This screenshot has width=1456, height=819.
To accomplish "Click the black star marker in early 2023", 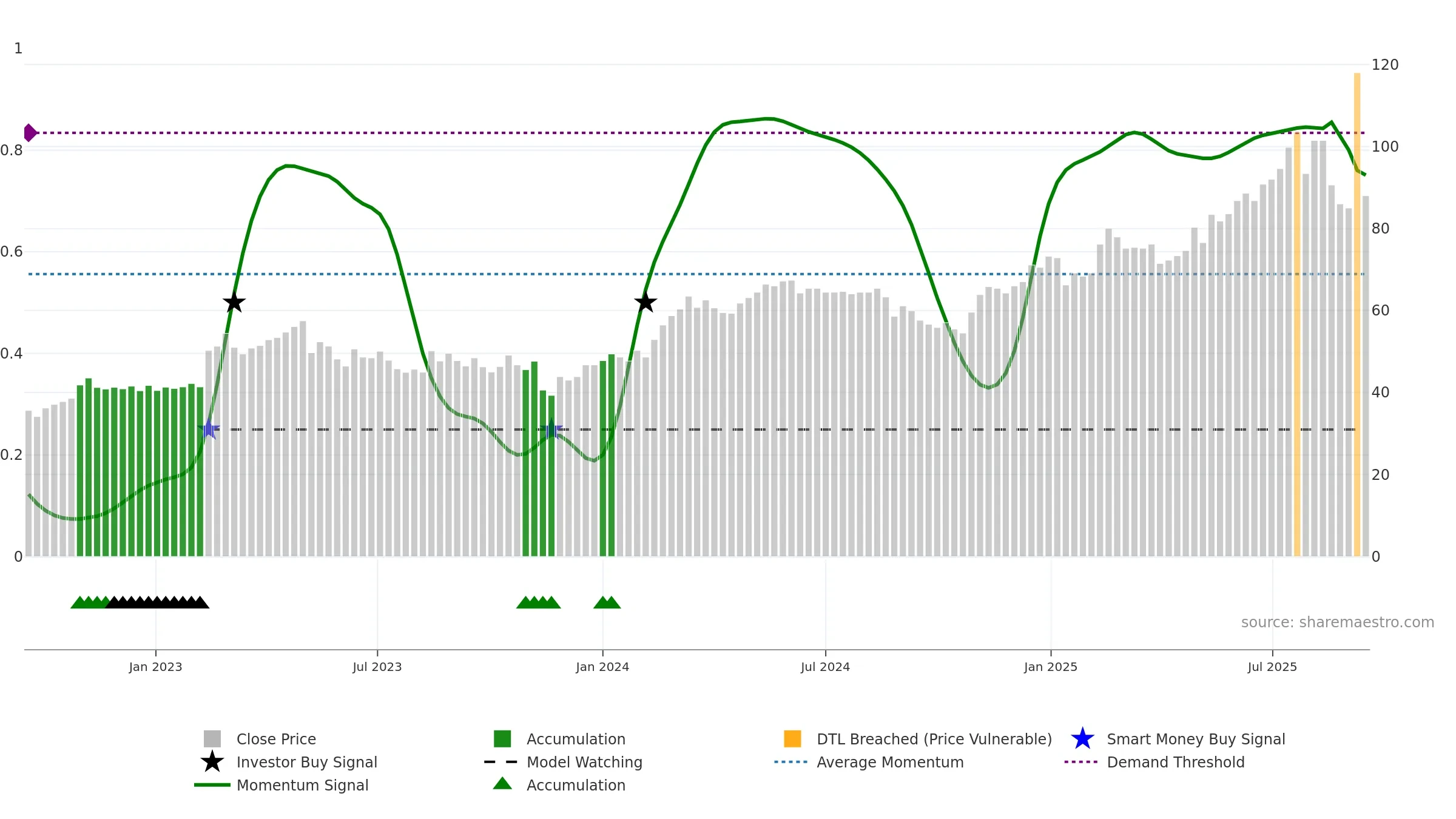I will point(234,302).
